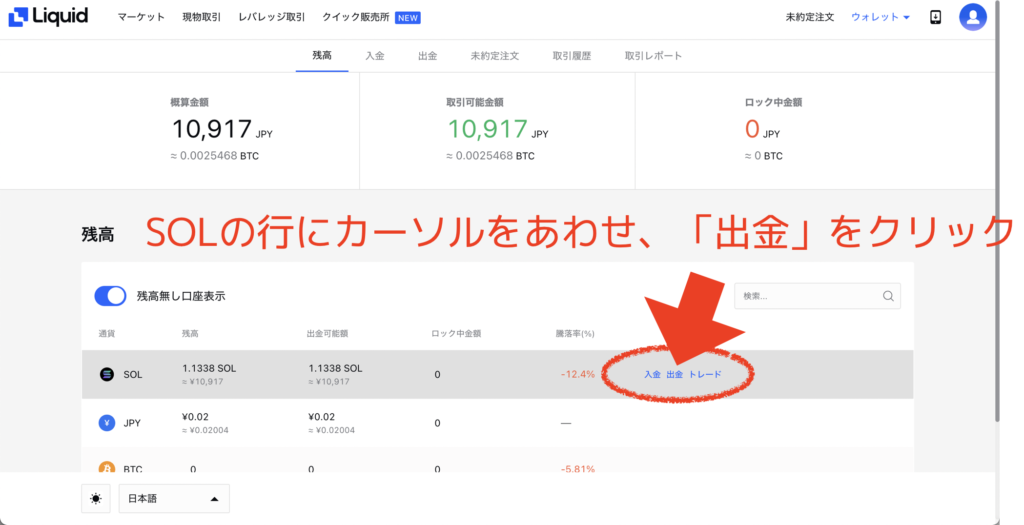Click the 騰落率(%) column header

pos(575,334)
